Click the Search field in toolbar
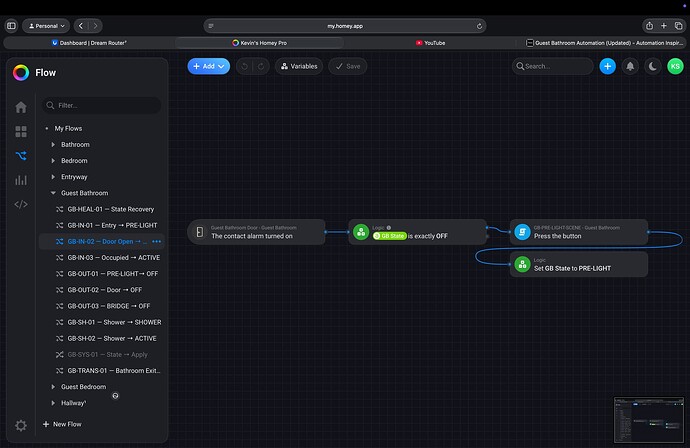The width and height of the screenshot is (690, 448). pyautogui.click(x=552, y=66)
